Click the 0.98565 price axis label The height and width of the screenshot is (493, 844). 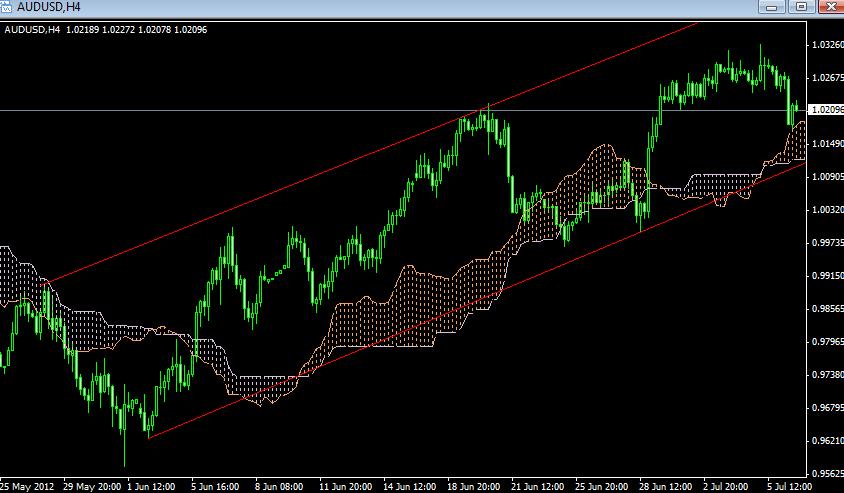click(827, 308)
